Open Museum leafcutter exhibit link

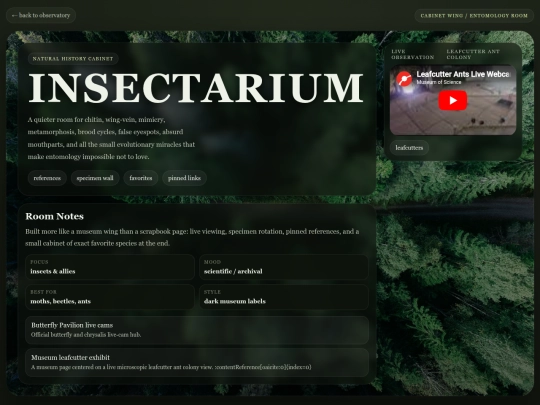click(197, 362)
